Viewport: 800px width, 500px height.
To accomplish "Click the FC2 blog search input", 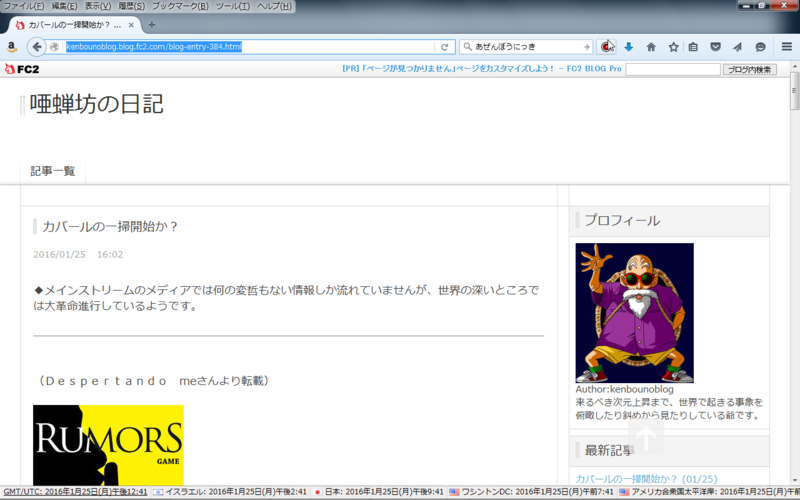I will click(672, 69).
